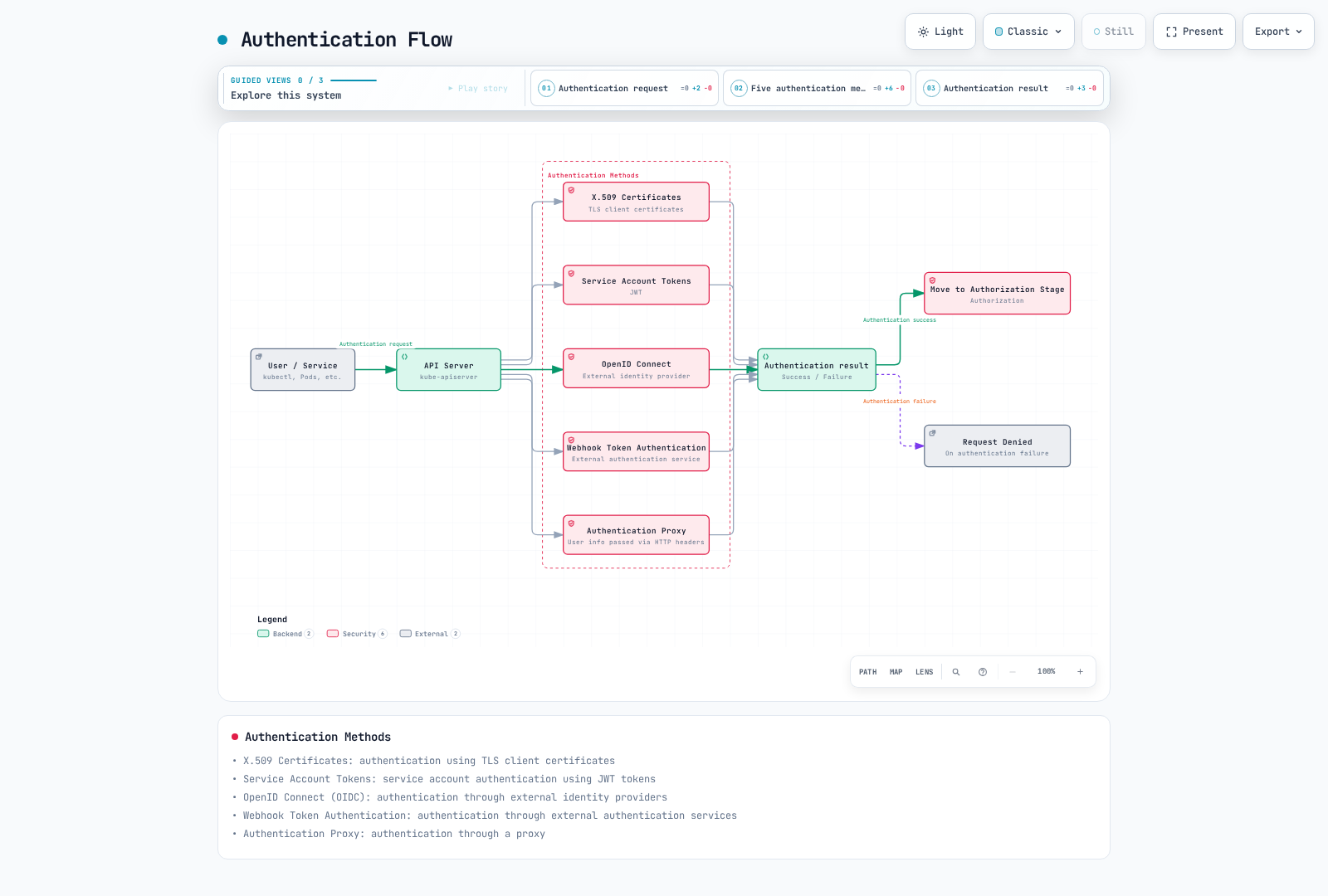Click the chevron on Classic button
This screenshot has width=1328, height=896.
(x=1058, y=32)
